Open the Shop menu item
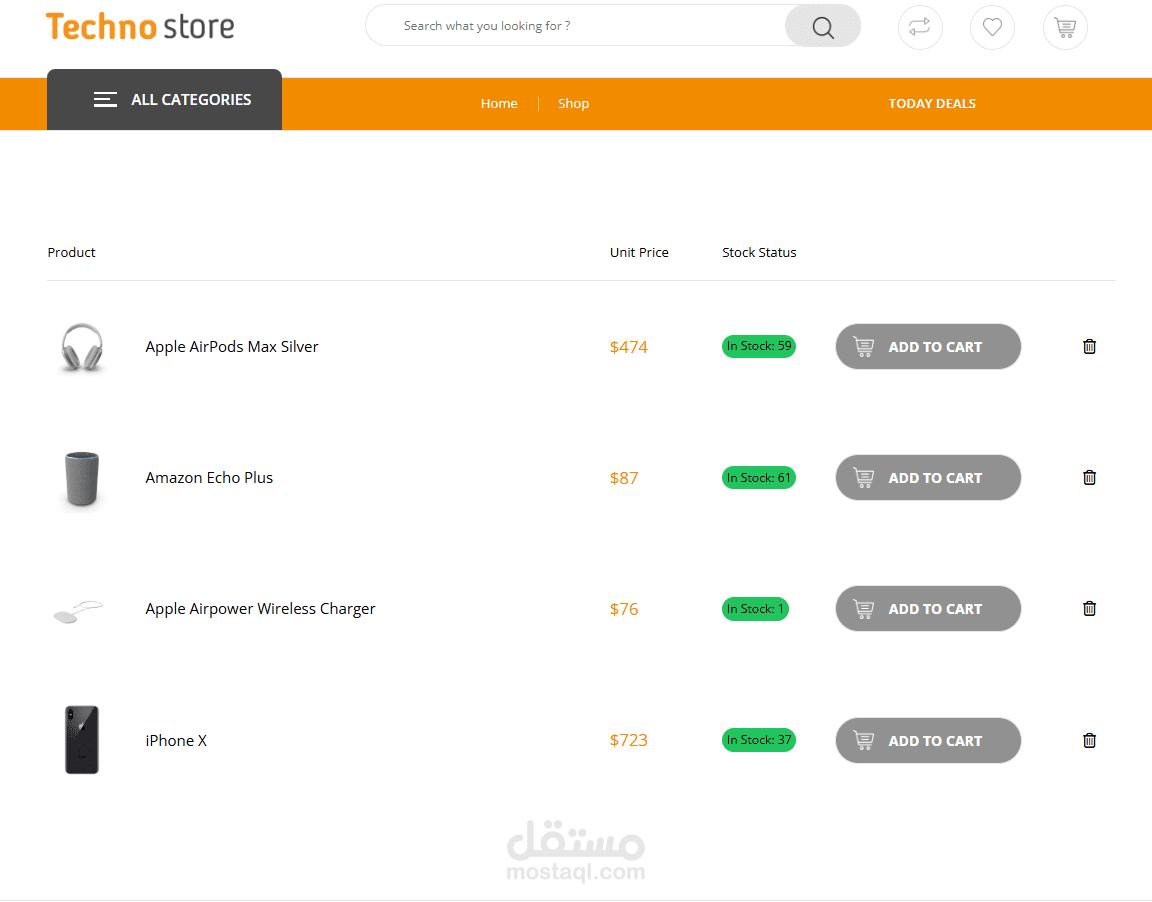 (x=573, y=104)
